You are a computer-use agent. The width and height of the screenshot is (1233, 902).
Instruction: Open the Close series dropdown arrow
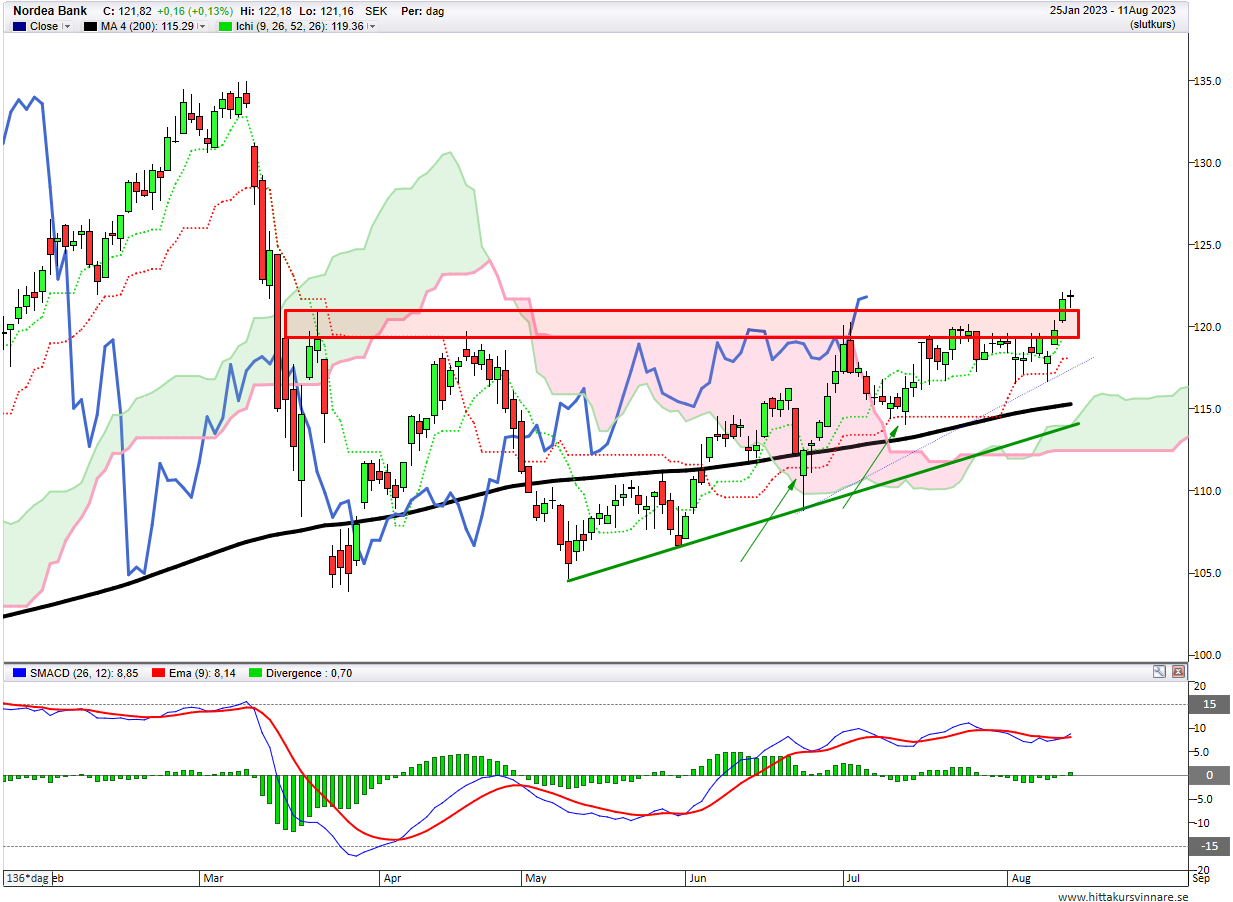pyautogui.click(x=67, y=27)
